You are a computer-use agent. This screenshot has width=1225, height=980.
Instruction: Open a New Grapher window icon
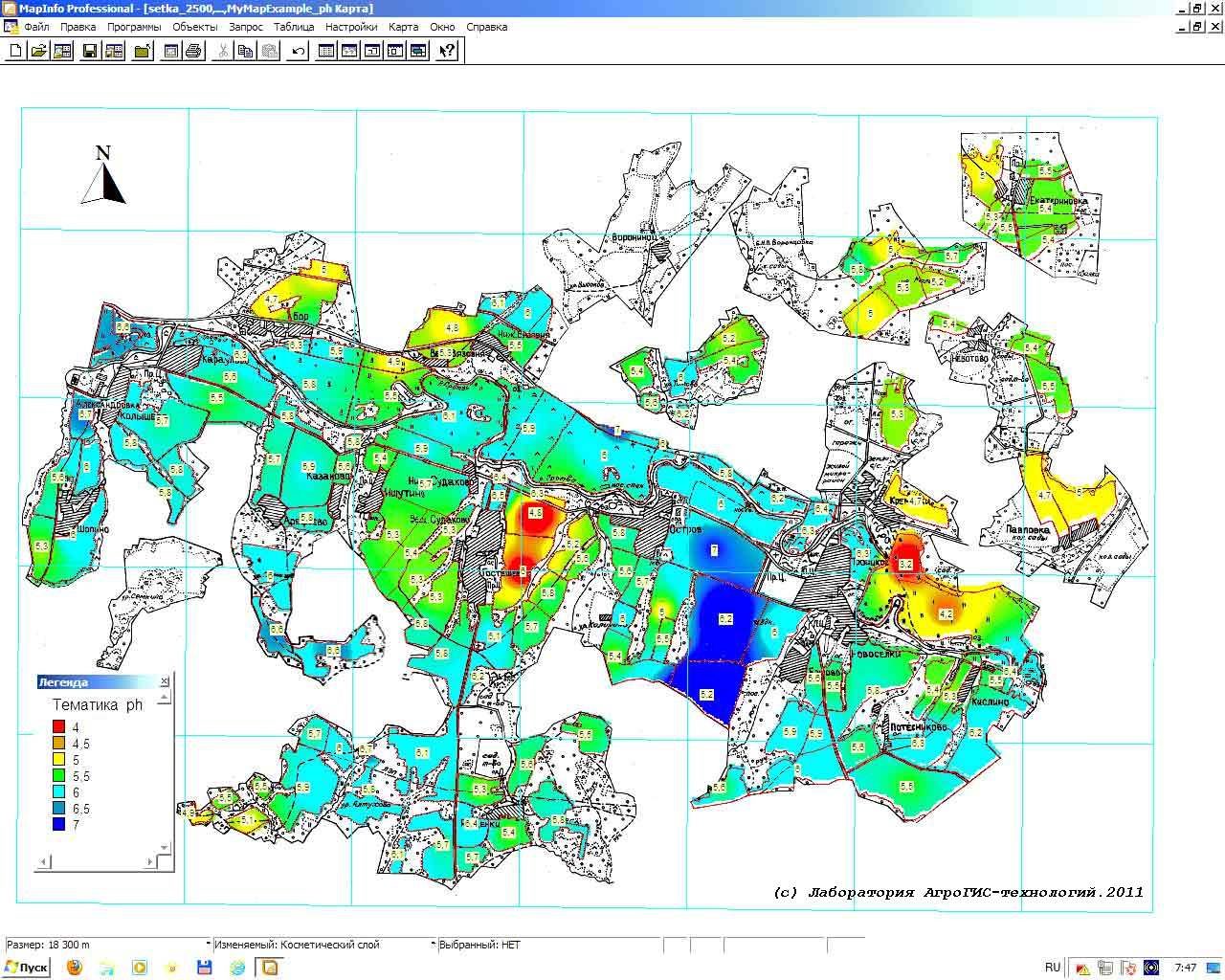372,50
